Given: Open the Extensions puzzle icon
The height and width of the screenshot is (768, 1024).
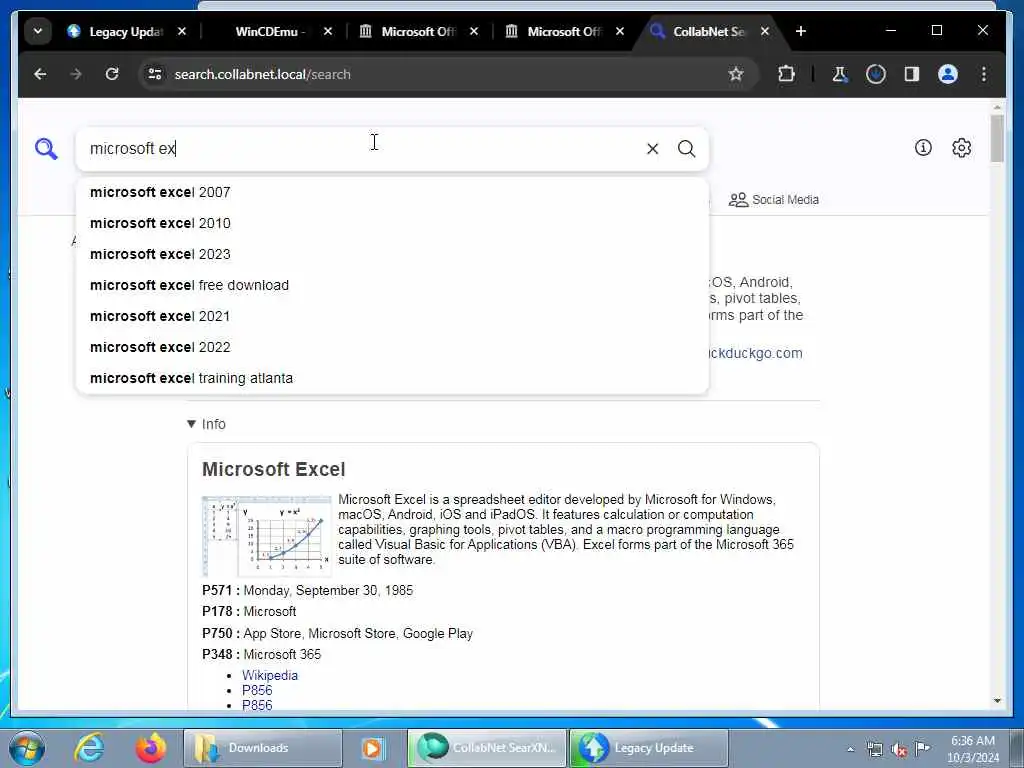Looking at the screenshot, I should point(786,74).
